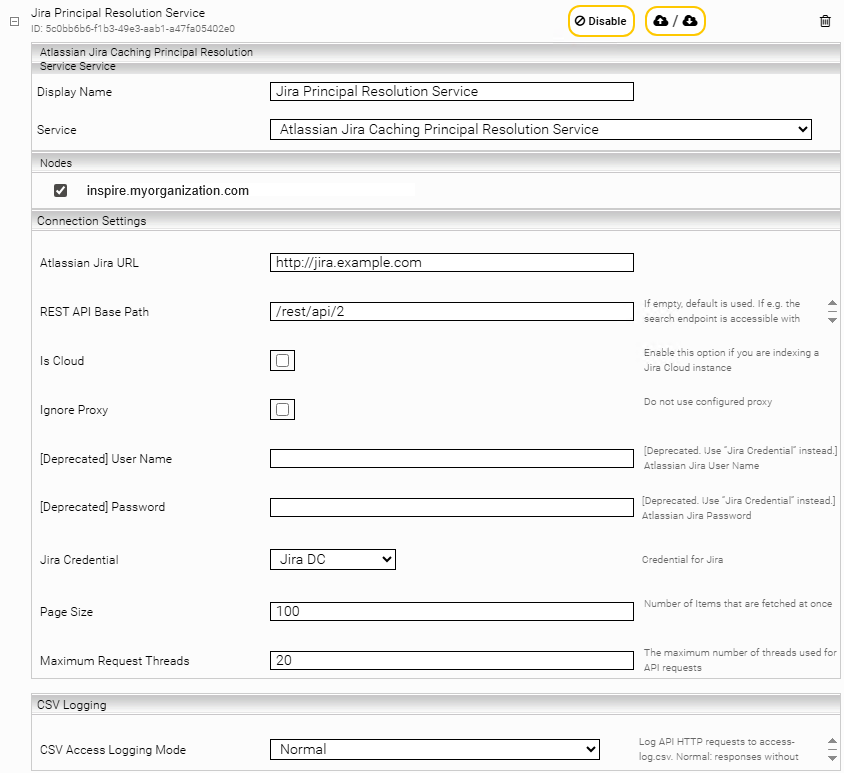Click the Maximum Request Threads field
Image resolution: width=844 pixels, height=773 pixels.
click(452, 660)
